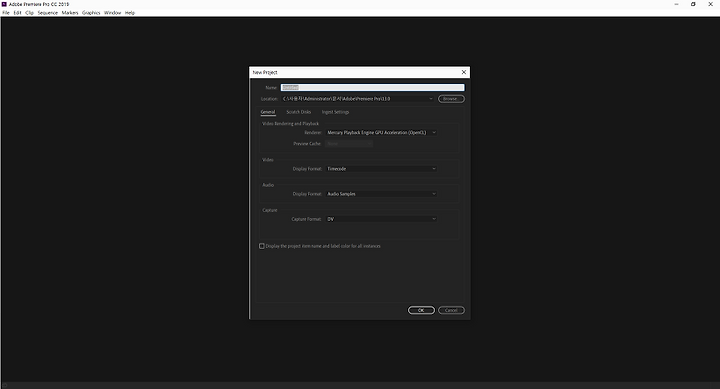Restore down the Premiere Pro window
Viewport: 720px width, 389px height.
[x=693, y=4]
